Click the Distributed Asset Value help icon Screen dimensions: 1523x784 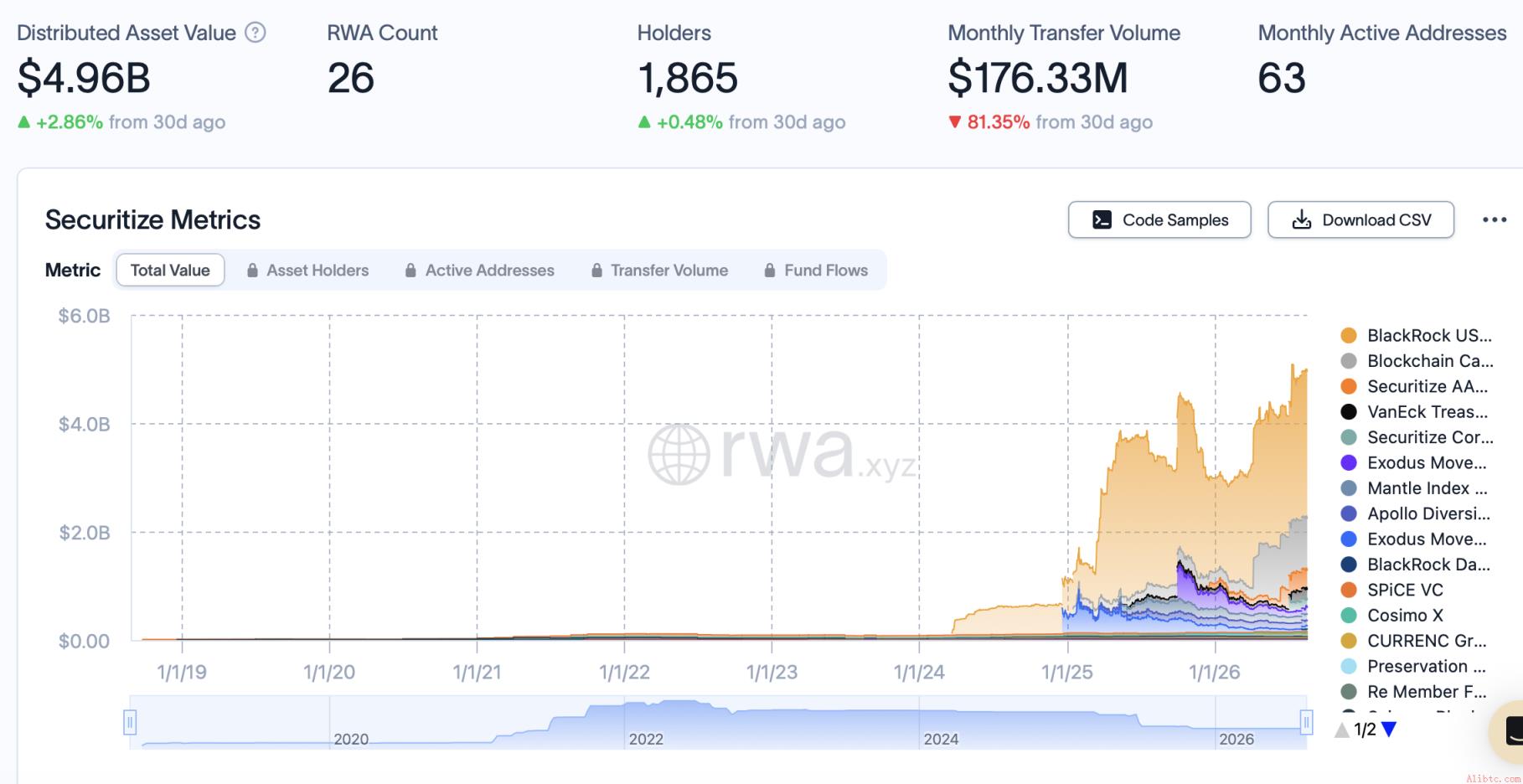pyautogui.click(x=256, y=33)
